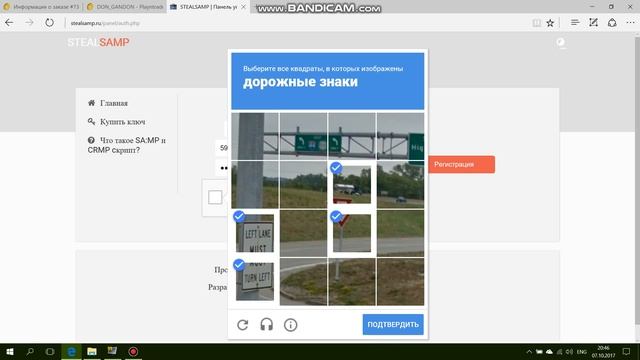Open the volume control in tray

[569, 351]
